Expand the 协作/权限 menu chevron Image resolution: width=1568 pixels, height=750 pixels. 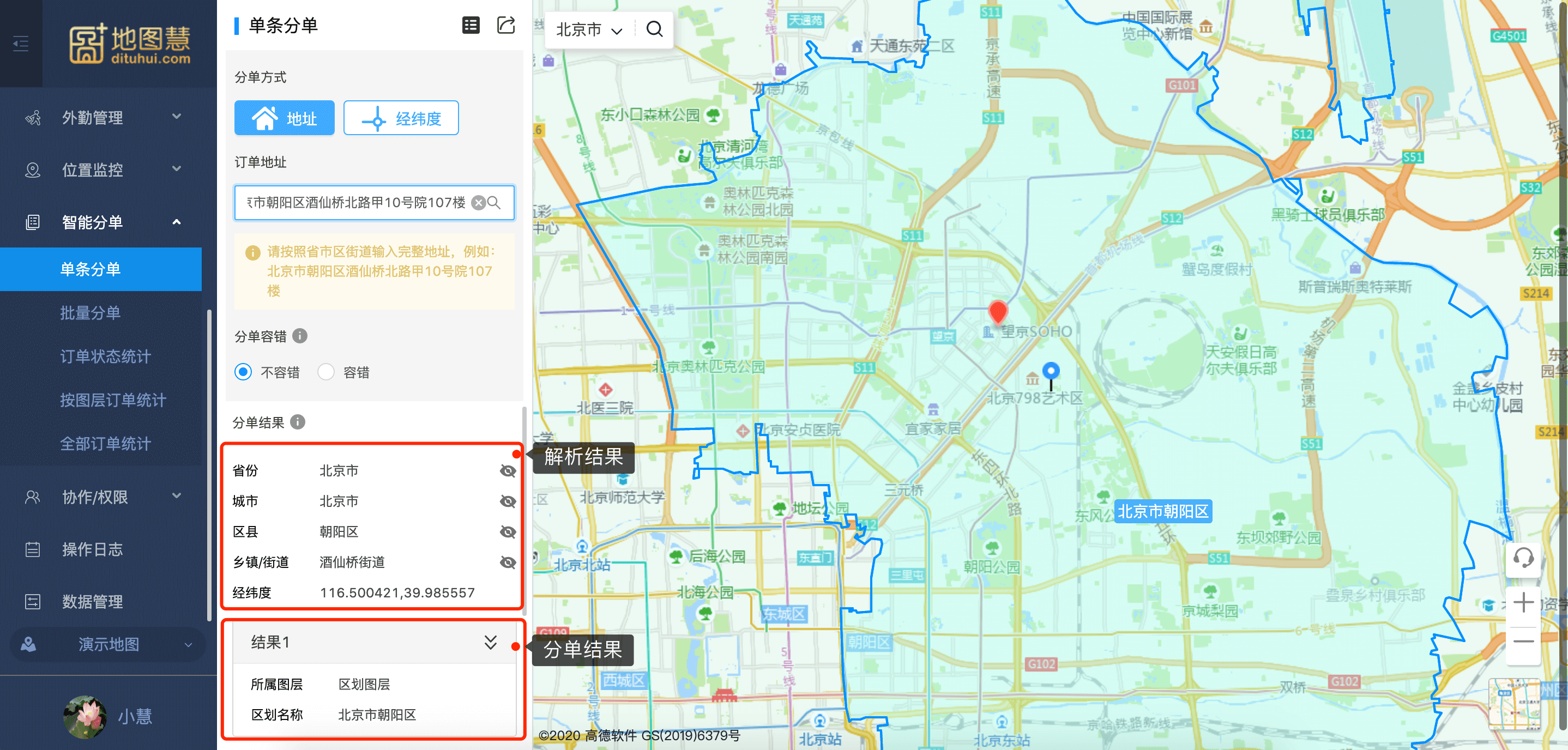coord(177,495)
